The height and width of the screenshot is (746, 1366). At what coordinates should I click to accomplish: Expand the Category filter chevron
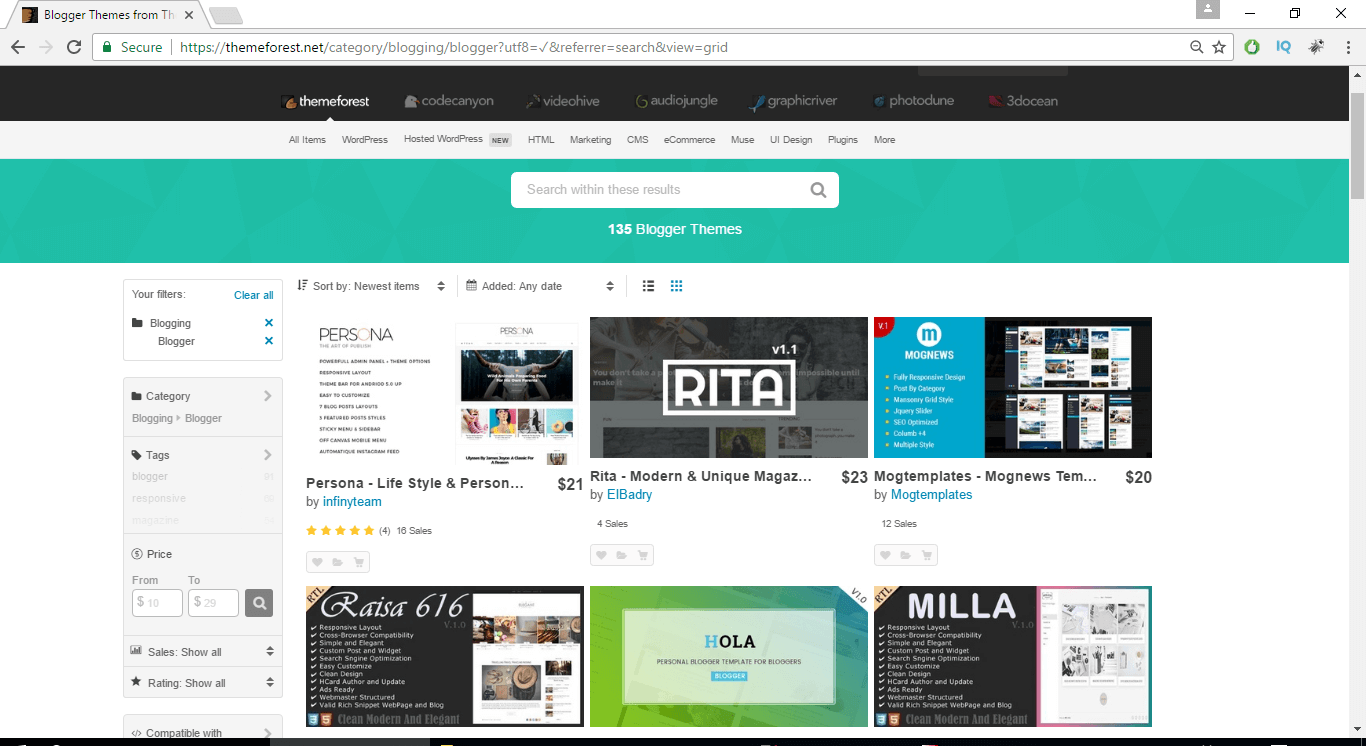[267, 396]
